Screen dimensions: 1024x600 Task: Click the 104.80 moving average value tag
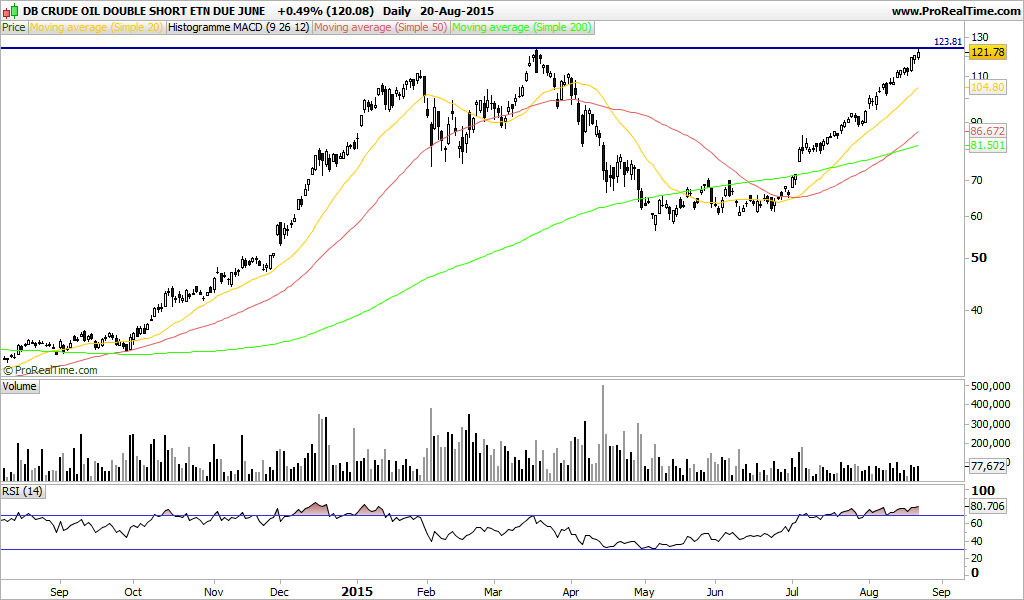pyautogui.click(x=987, y=87)
